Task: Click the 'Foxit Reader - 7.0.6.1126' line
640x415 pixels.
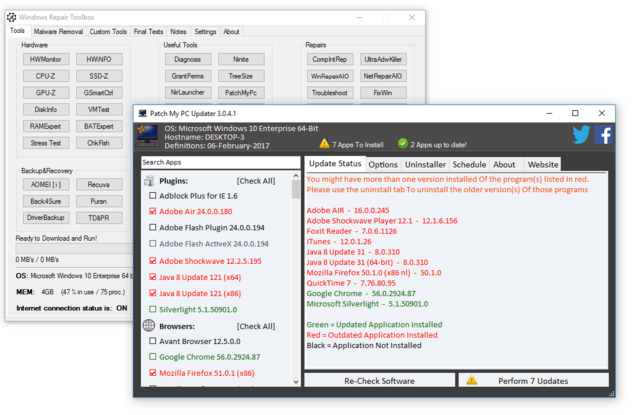Action: pyautogui.click(x=351, y=231)
